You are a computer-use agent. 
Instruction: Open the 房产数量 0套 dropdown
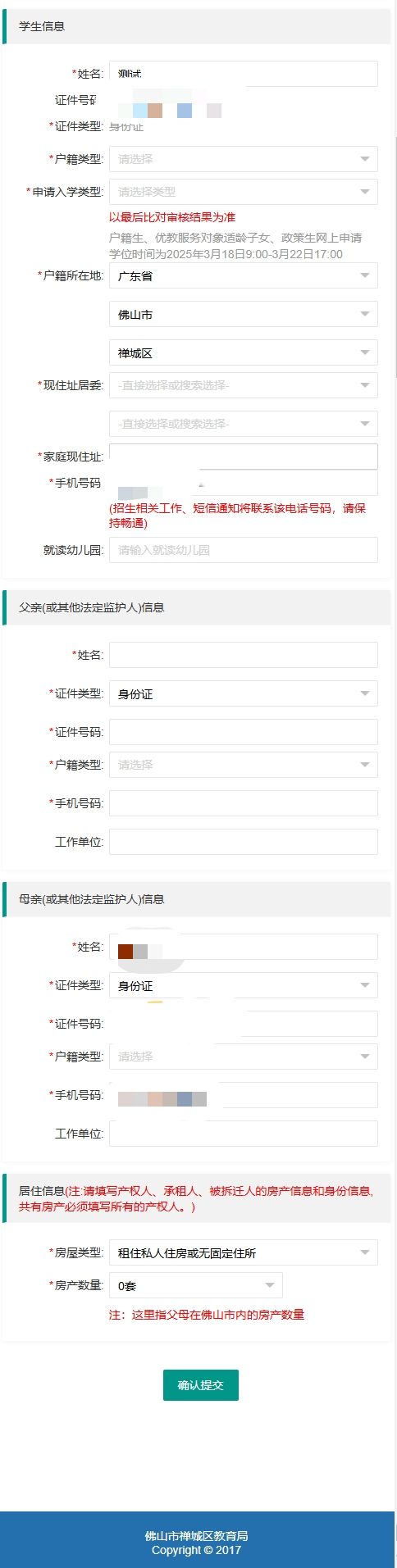click(x=196, y=1286)
